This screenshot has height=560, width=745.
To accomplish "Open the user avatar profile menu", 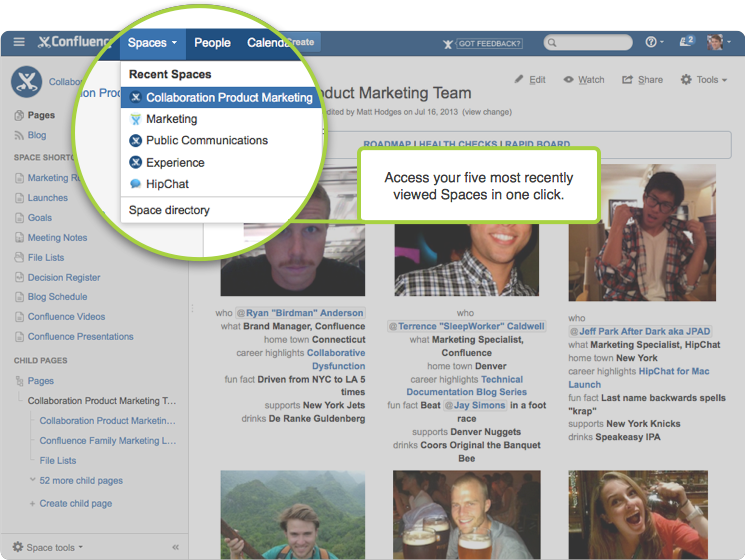I will click(x=717, y=42).
